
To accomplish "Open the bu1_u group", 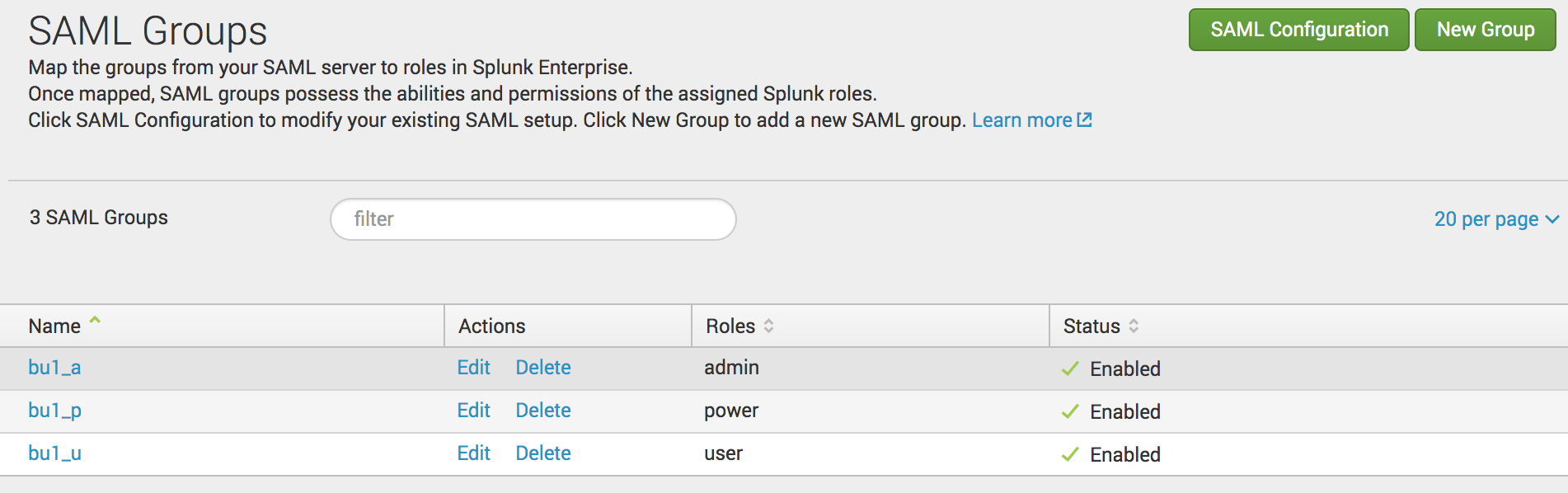I will coord(54,453).
